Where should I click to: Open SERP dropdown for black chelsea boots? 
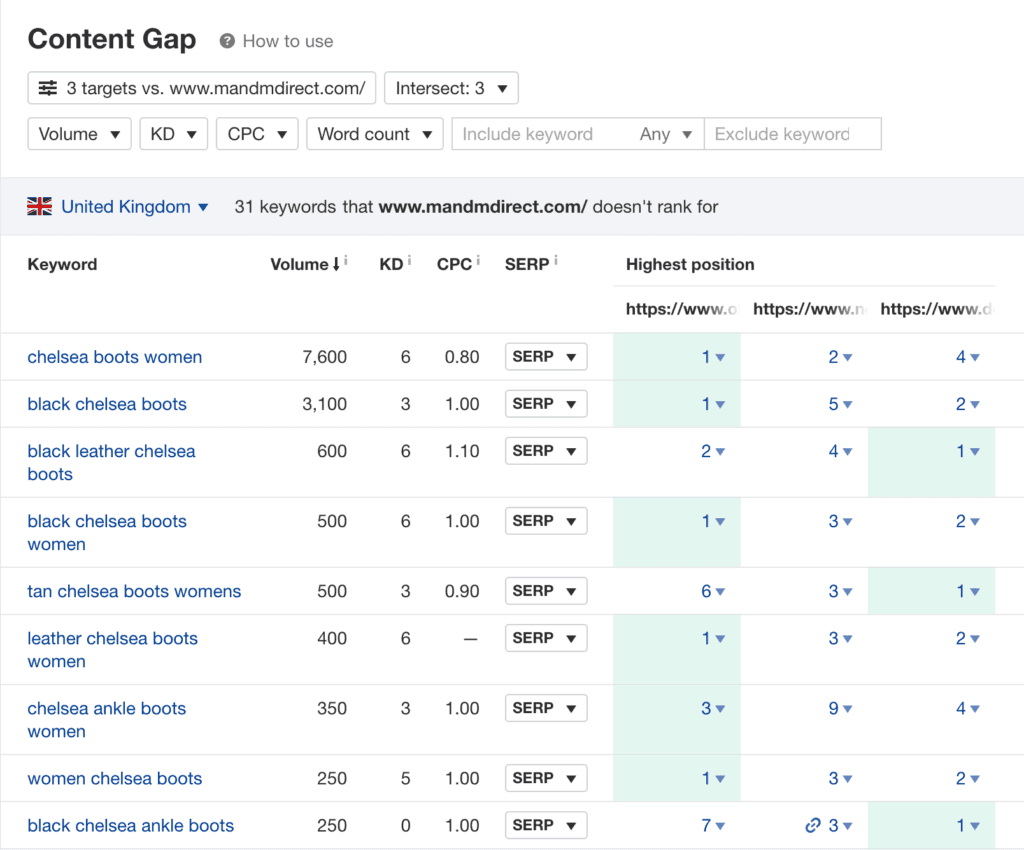tap(546, 403)
